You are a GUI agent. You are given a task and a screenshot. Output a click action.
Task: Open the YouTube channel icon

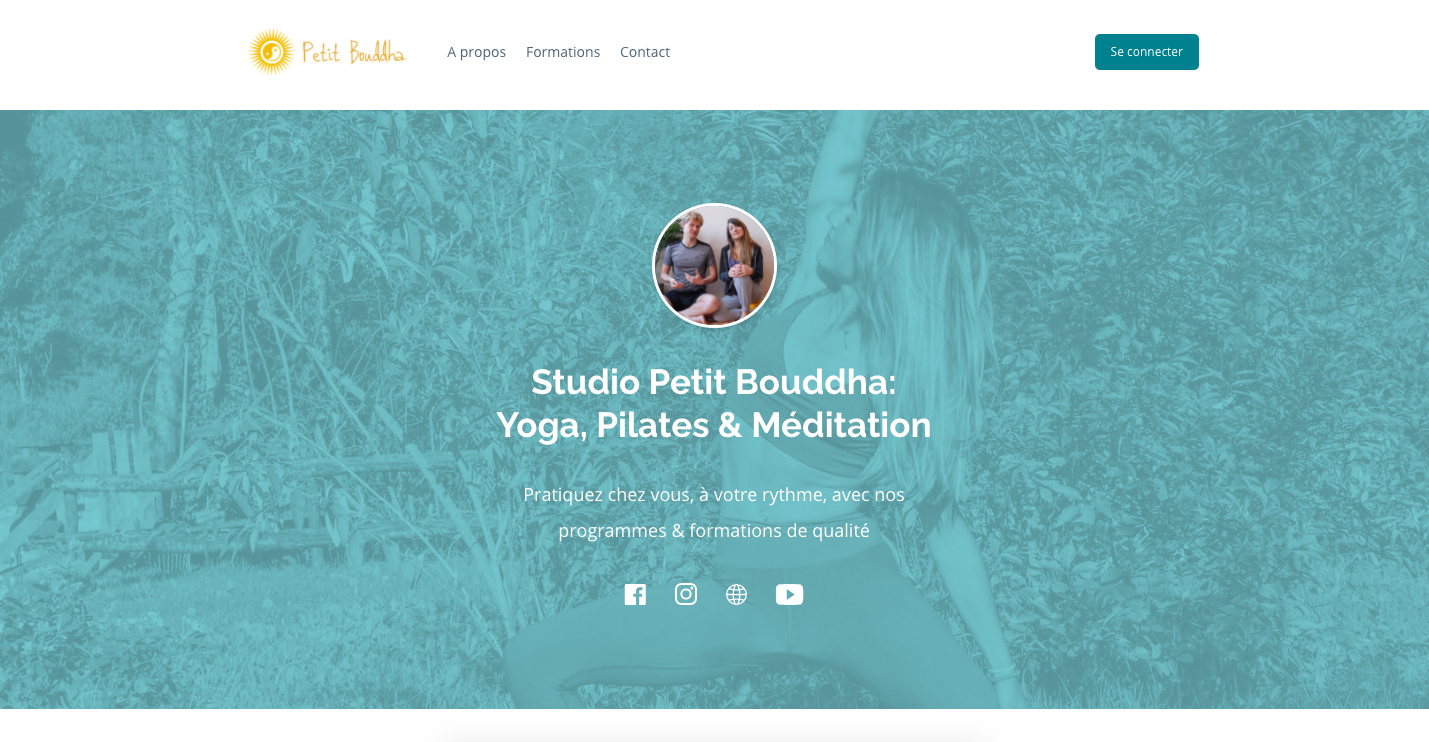[x=789, y=595]
